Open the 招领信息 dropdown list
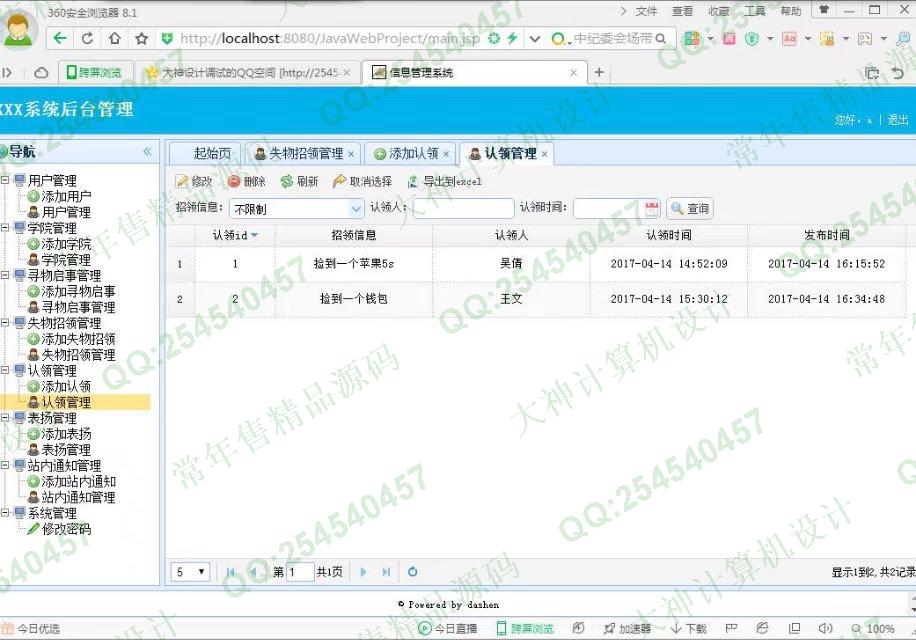This screenshot has height=640, width=916. click(x=356, y=208)
